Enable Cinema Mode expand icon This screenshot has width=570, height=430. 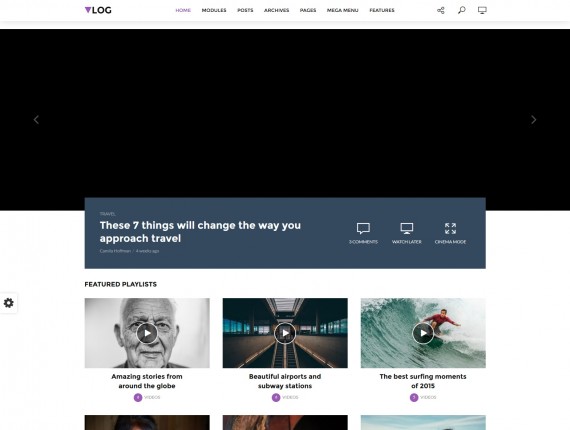point(450,228)
